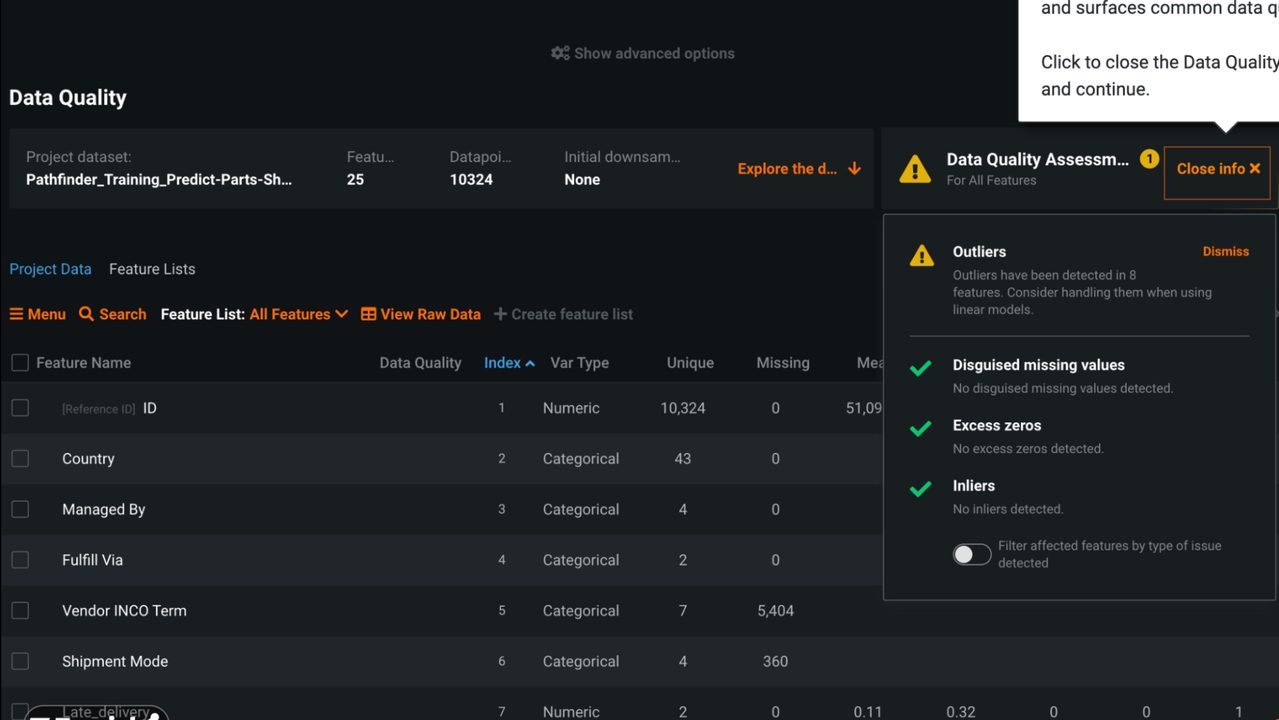The image size is (1279, 720).
Task: Open the Menu with the hamburger icon
Action: pyautogui.click(x=17, y=314)
